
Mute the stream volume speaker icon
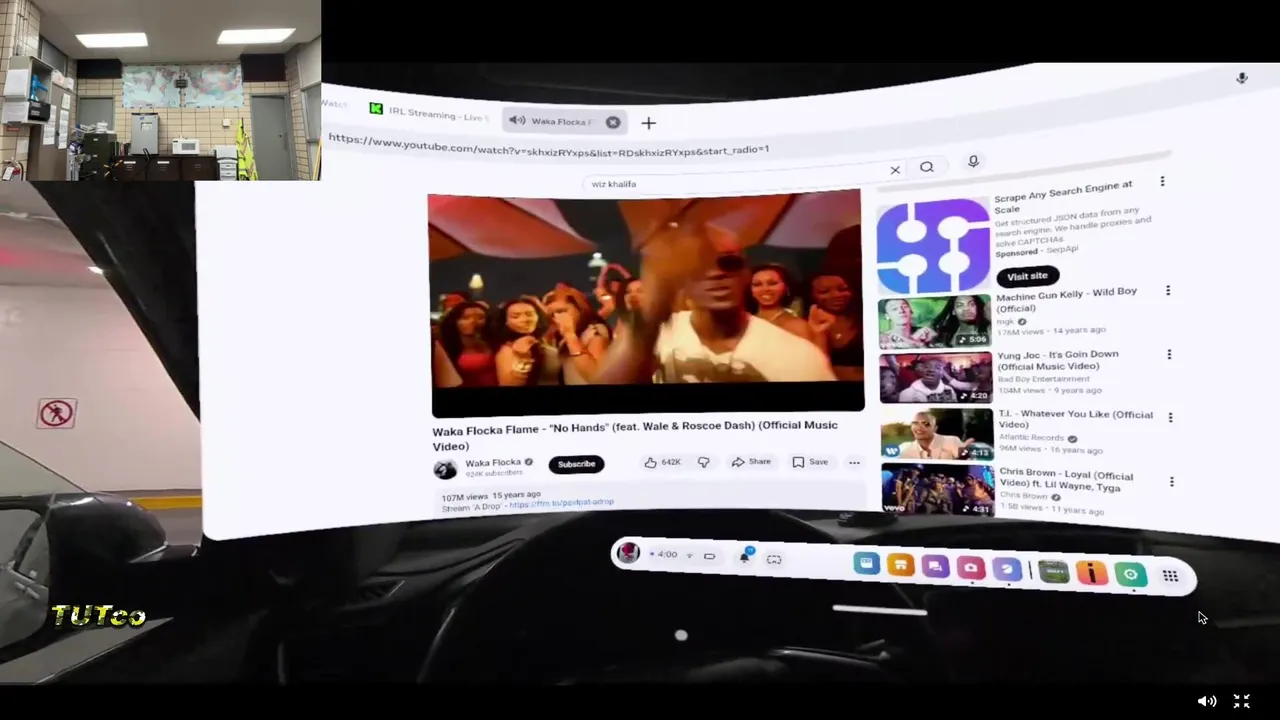pyautogui.click(x=1207, y=701)
